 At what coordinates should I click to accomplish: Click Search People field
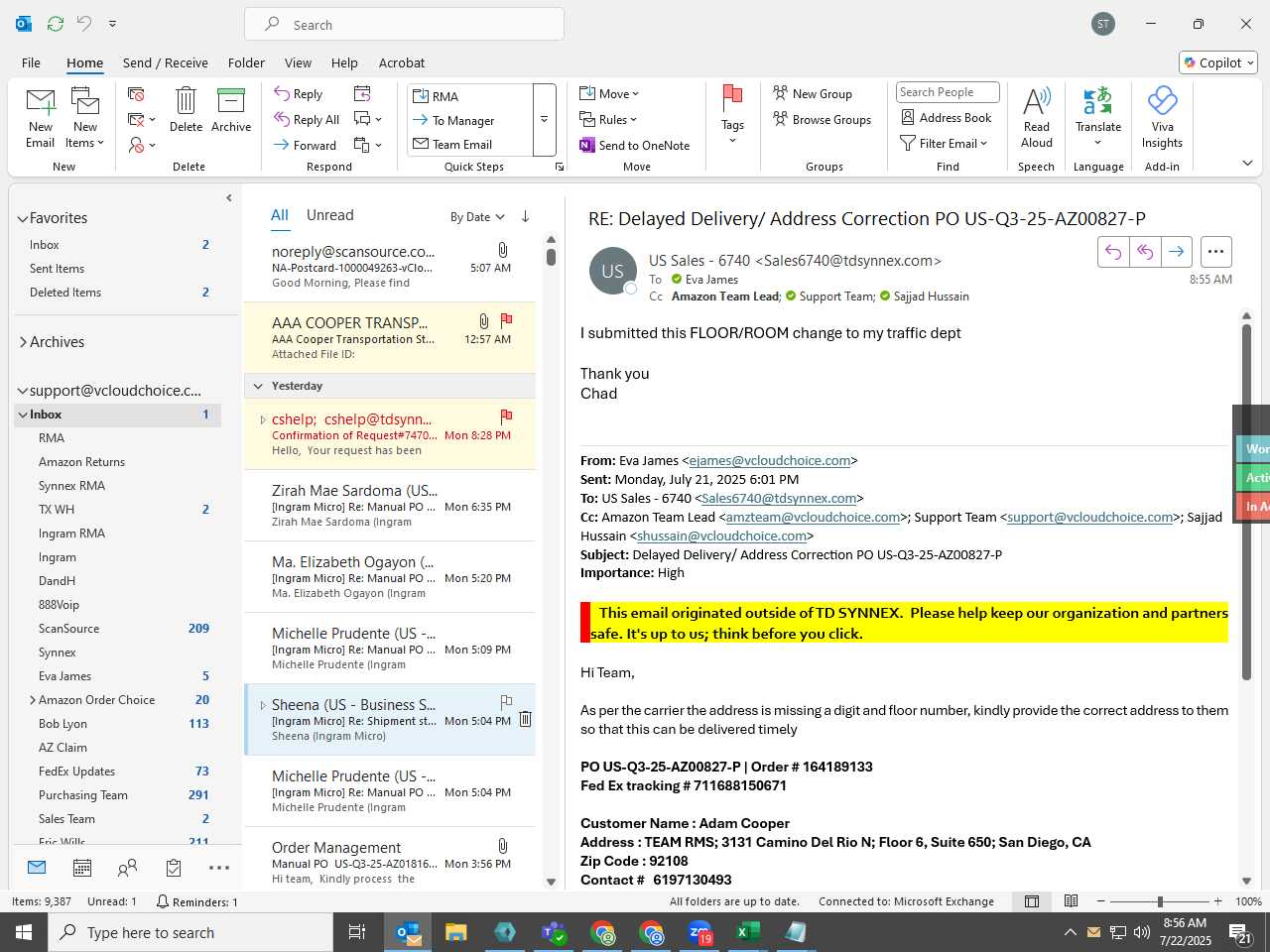948,92
